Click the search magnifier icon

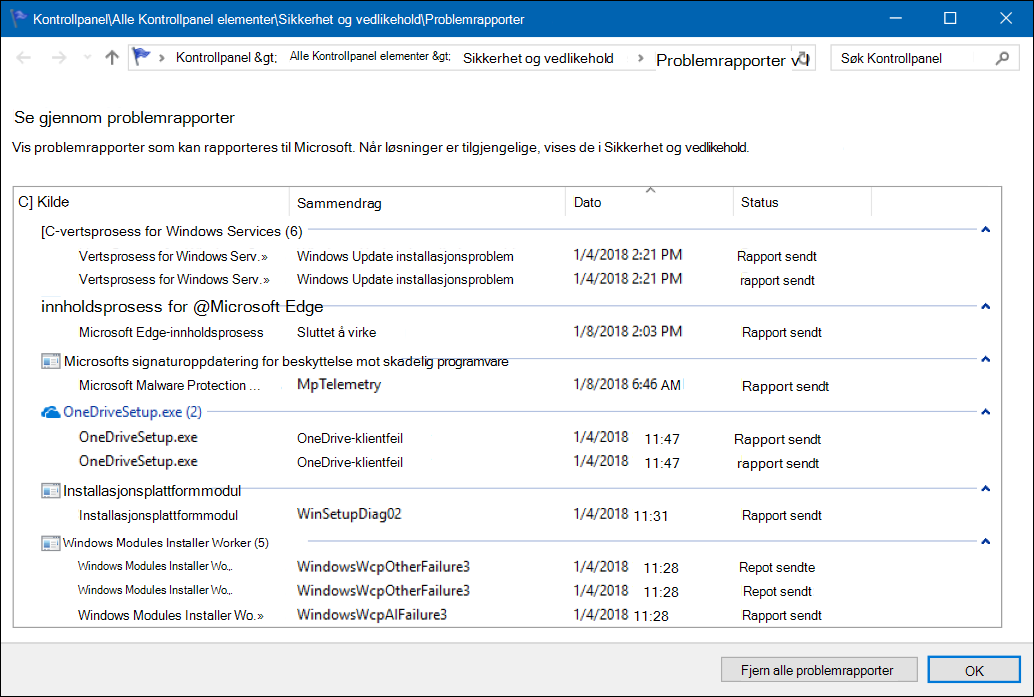pyautogui.click(x=1002, y=58)
